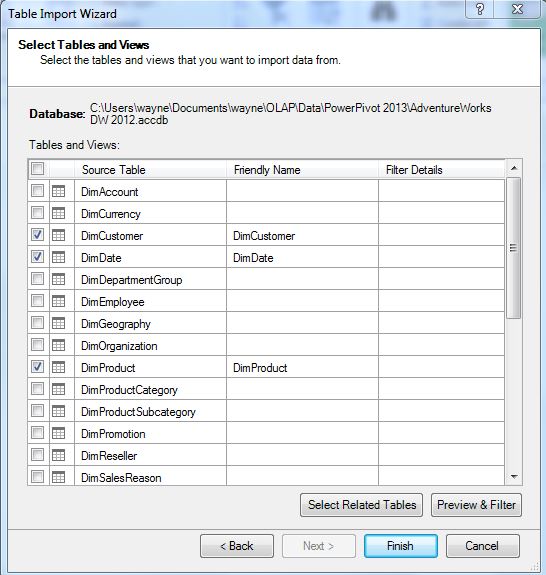This screenshot has width=546, height=575.
Task: Check the DimDepartmentGroup checkbox
Action: [x=37, y=279]
